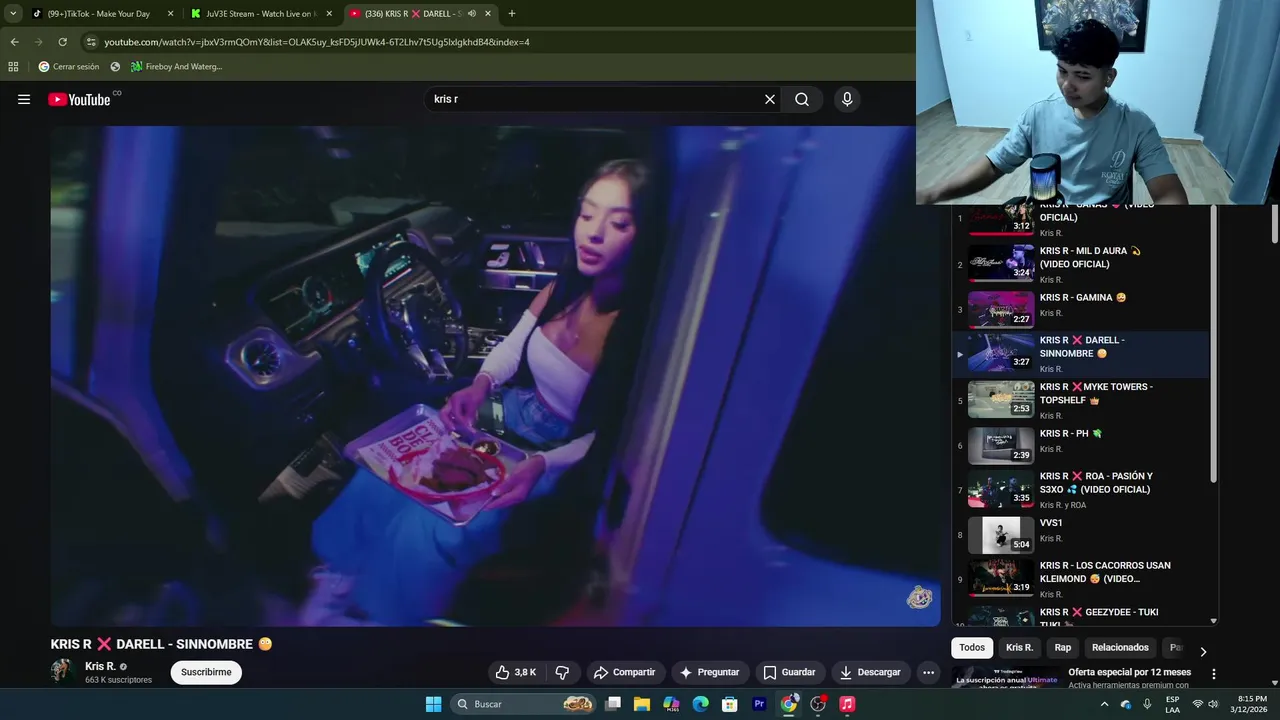
Task: Open the Kris R. channel avatar
Action: tap(63, 671)
